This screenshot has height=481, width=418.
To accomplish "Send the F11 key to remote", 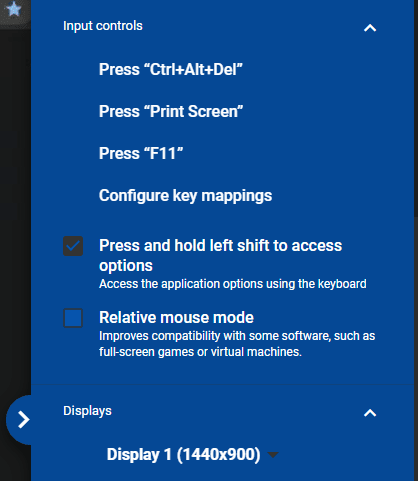I will point(141,153).
